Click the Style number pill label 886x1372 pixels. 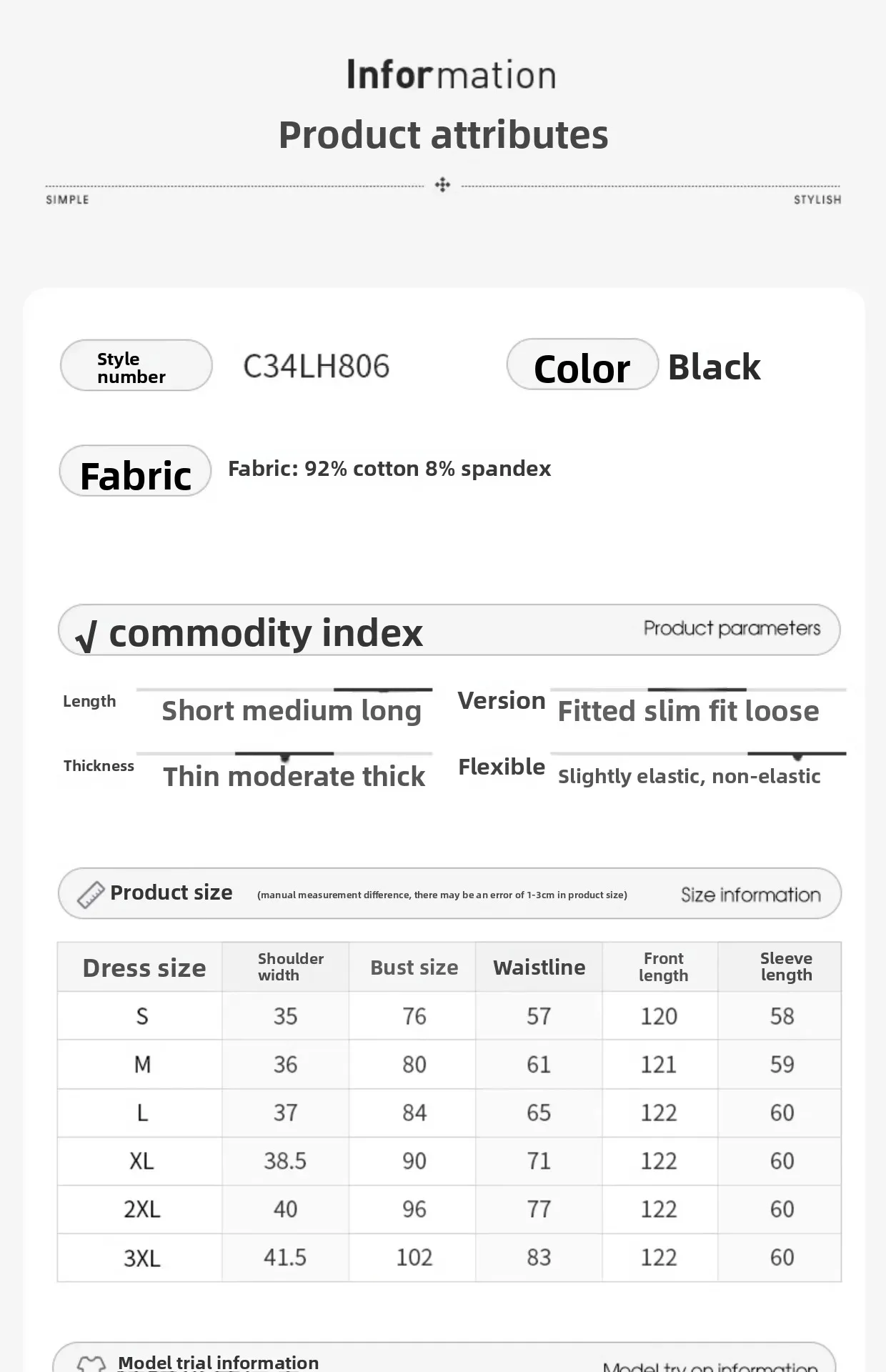click(x=136, y=366)
